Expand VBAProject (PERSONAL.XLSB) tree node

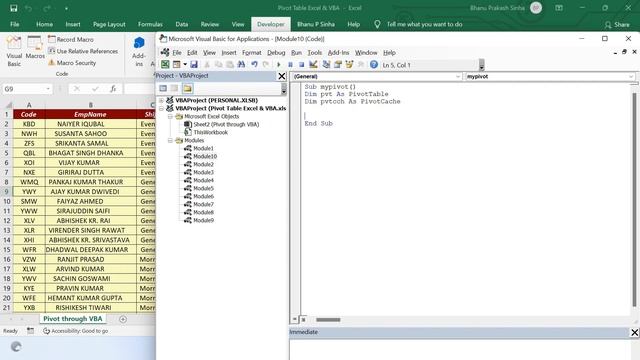pyautogui.click(x=161, y=100)
